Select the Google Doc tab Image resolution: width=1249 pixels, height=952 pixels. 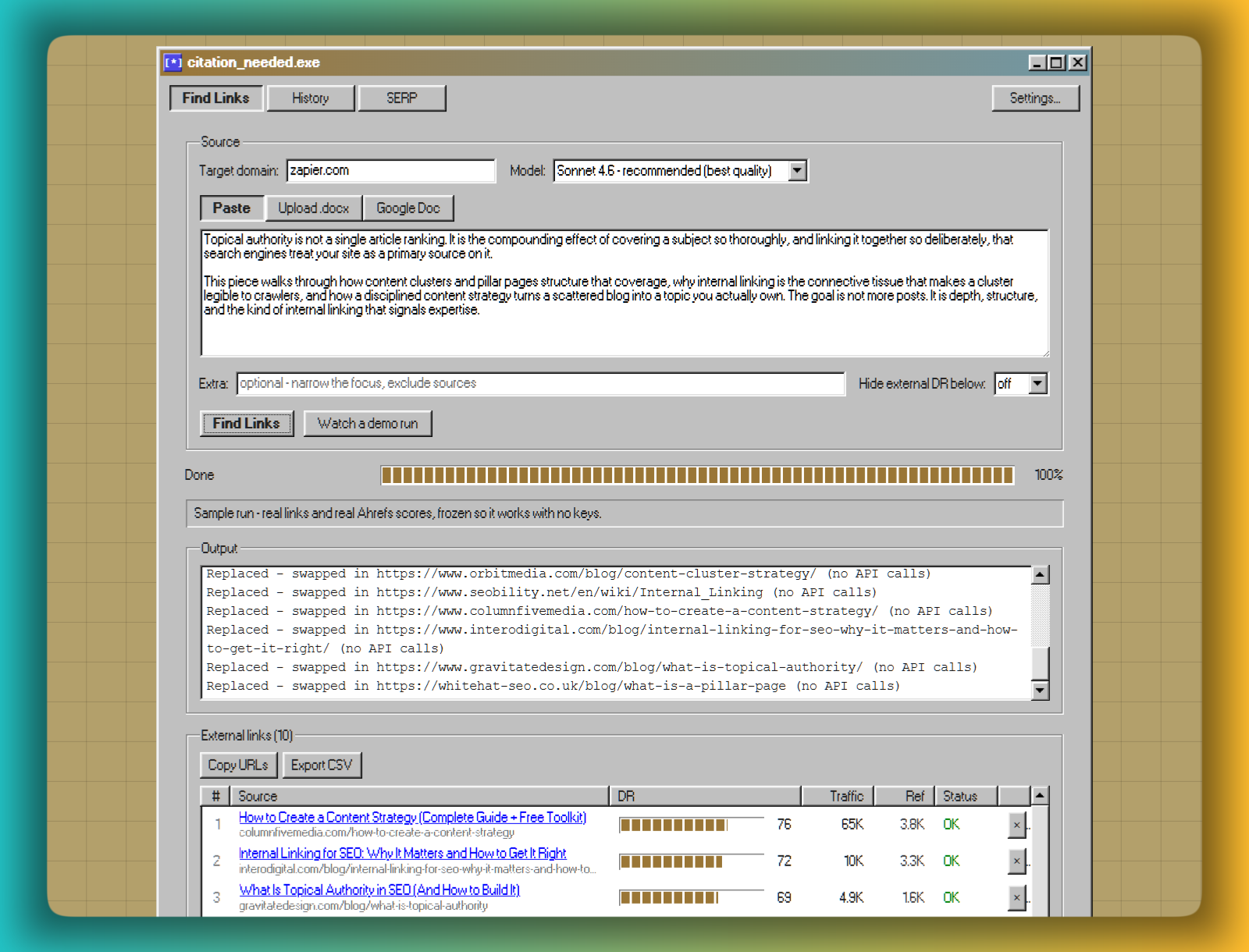click(408, 208)
